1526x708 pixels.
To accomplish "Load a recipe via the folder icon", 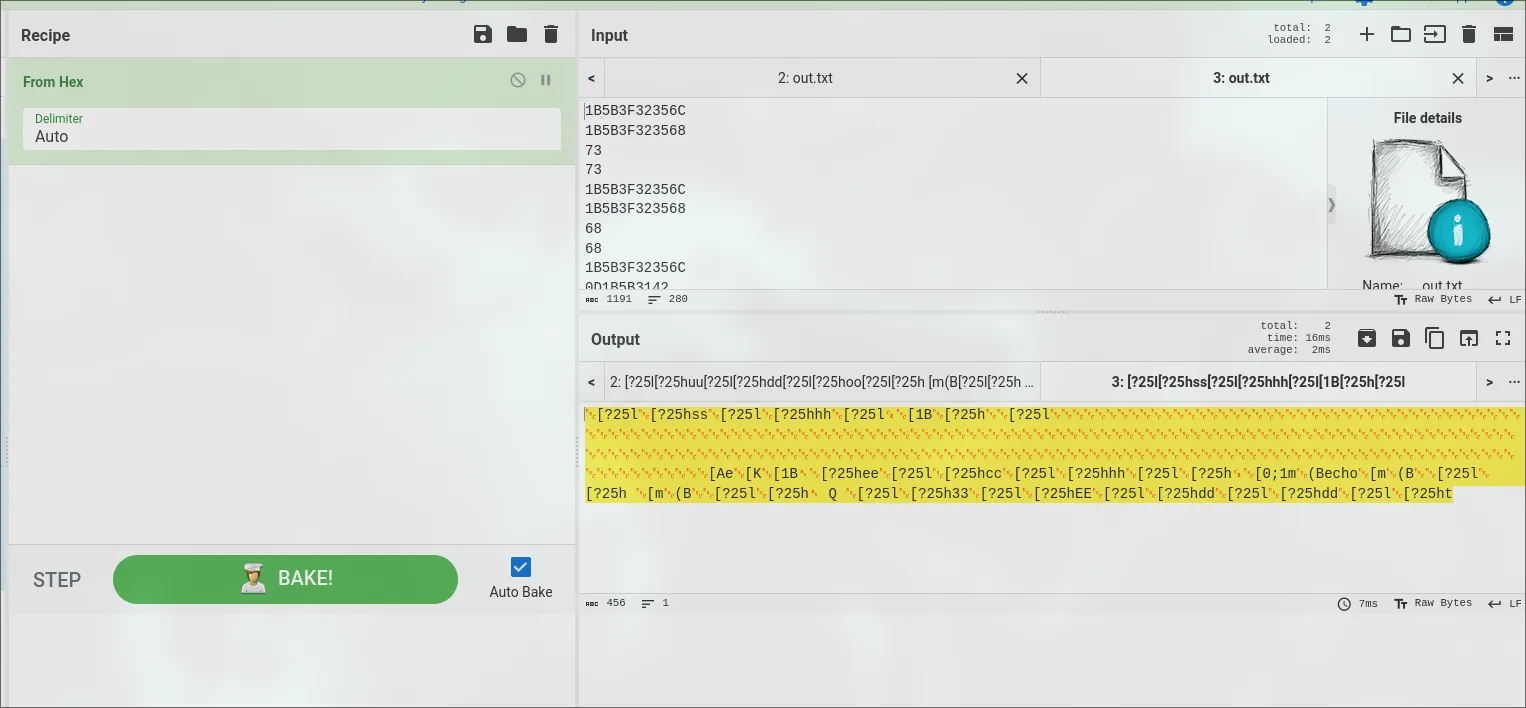I will (517, 35).
